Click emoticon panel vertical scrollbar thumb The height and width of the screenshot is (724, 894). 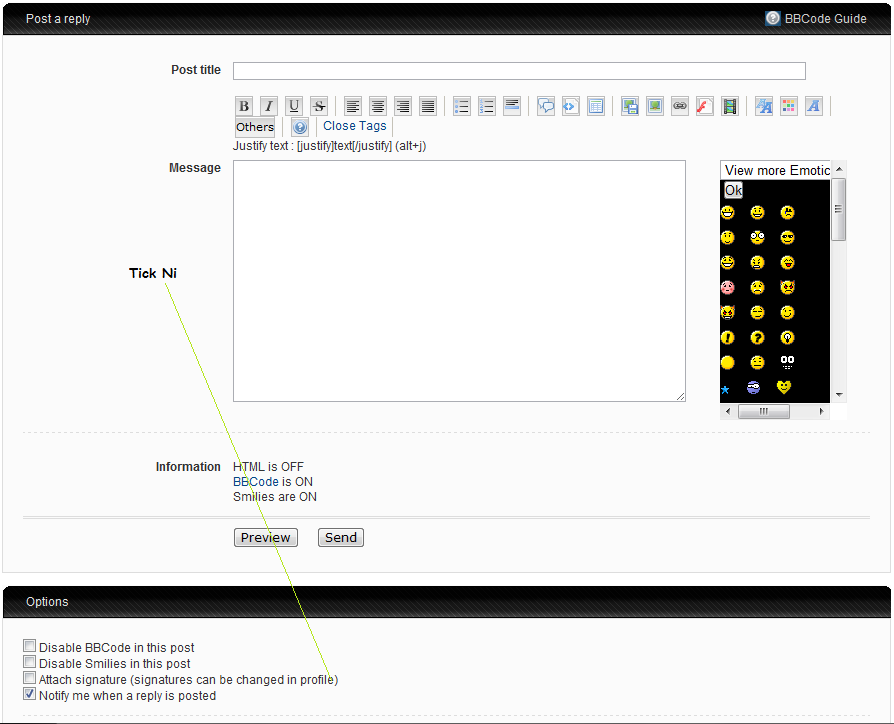(838, 209)
